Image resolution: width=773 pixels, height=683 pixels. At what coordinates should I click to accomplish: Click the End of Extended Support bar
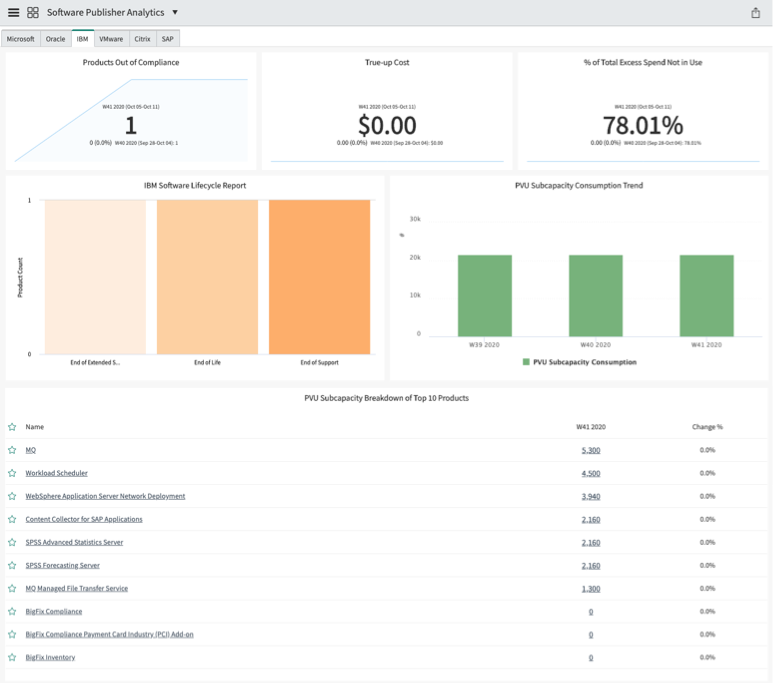[95, 277]
